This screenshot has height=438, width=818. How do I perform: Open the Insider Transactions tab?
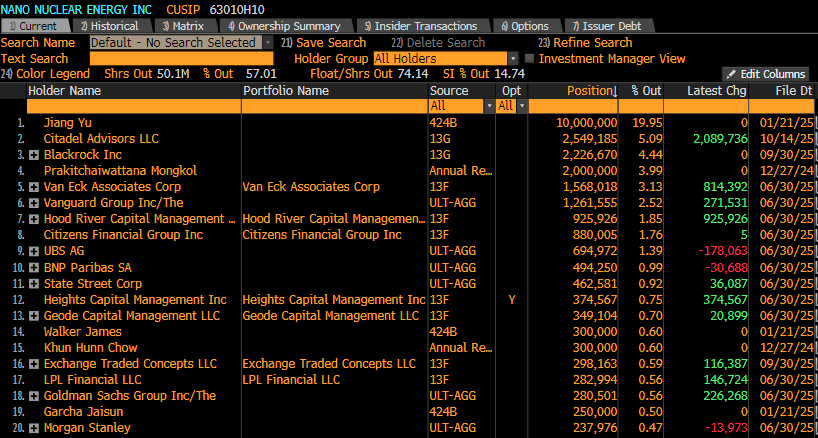point(422,26)
